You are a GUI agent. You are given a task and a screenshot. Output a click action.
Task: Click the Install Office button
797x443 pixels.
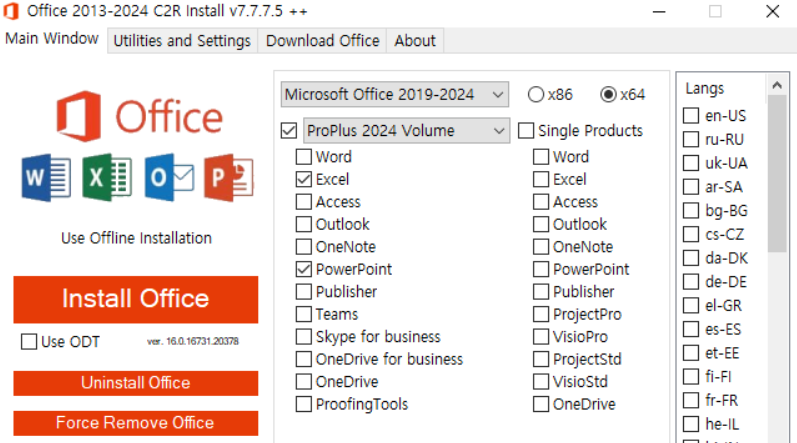[136, 299]
